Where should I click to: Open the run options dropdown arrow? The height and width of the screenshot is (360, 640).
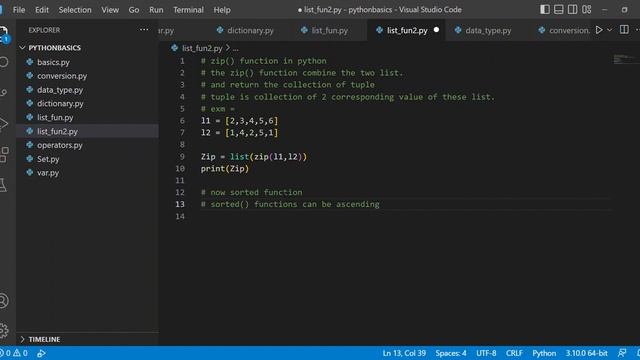pyautogui.click(x=609, y=30)
